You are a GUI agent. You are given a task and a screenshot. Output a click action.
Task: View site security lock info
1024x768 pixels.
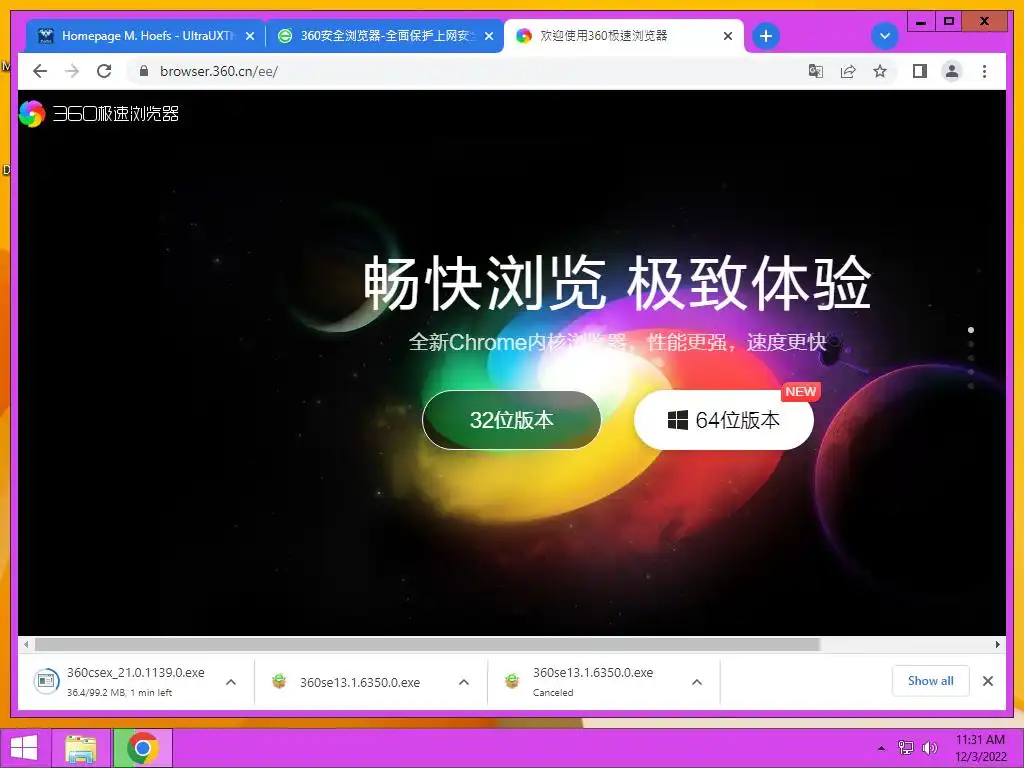tap(144, 71)
